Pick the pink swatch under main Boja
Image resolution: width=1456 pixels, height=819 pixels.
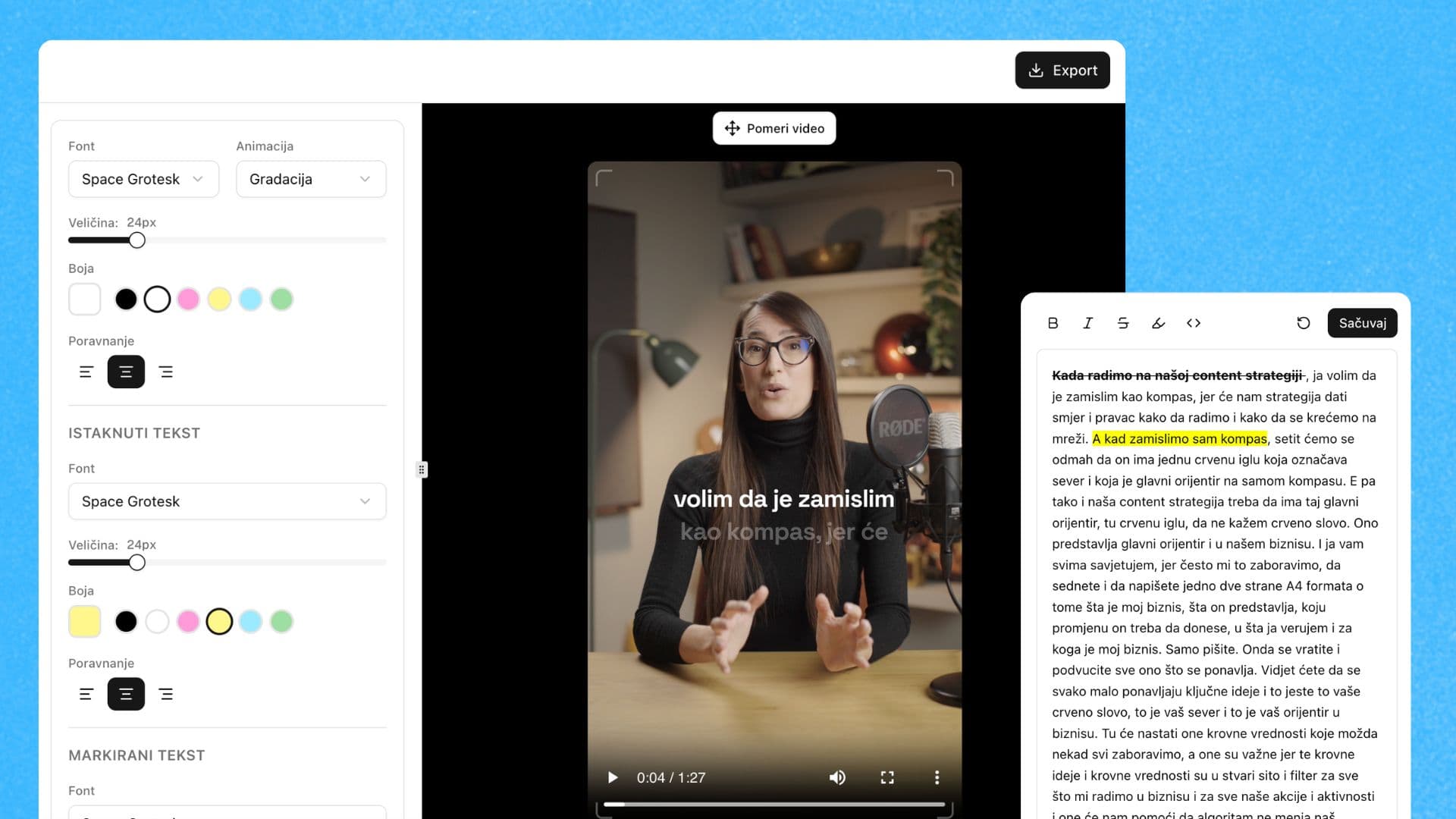tap(188, 300)
